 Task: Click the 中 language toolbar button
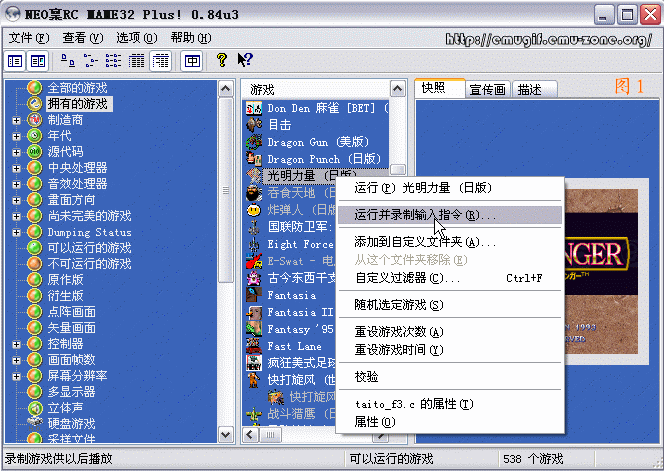click(x=192, y=61)
